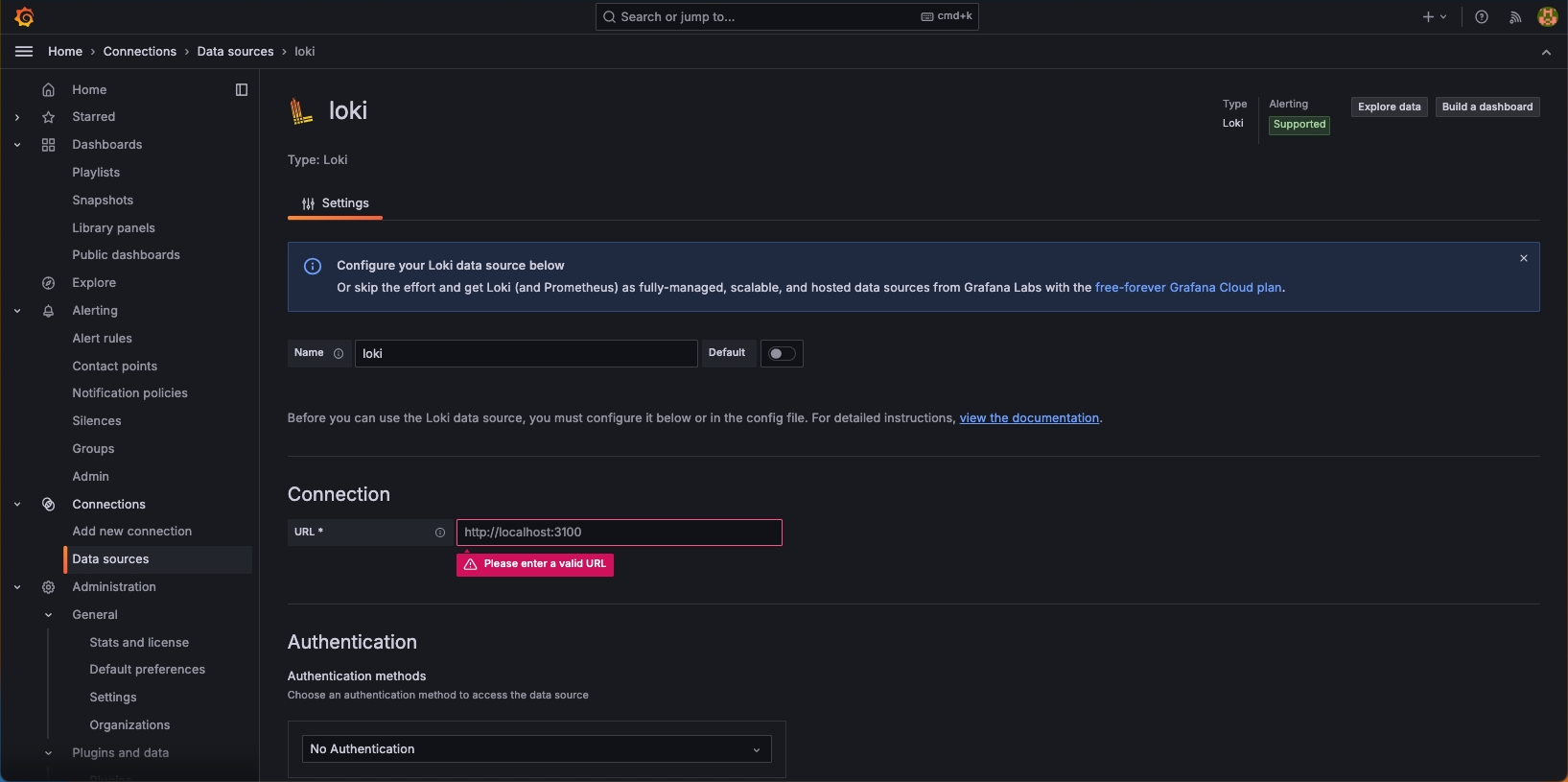Click the user profile avatar
The width and height of the screenshot is (1568, 782).
[x=1547, y=17]
